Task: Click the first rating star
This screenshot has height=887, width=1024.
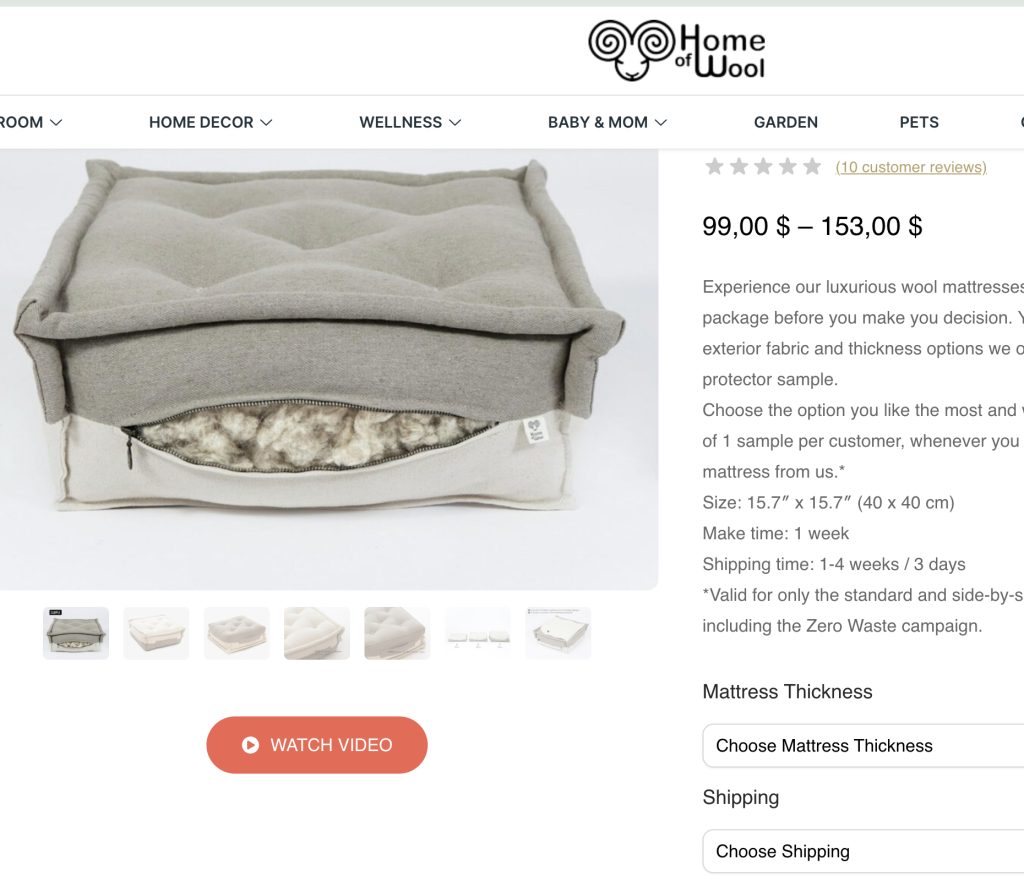Action: coord(714,167)
